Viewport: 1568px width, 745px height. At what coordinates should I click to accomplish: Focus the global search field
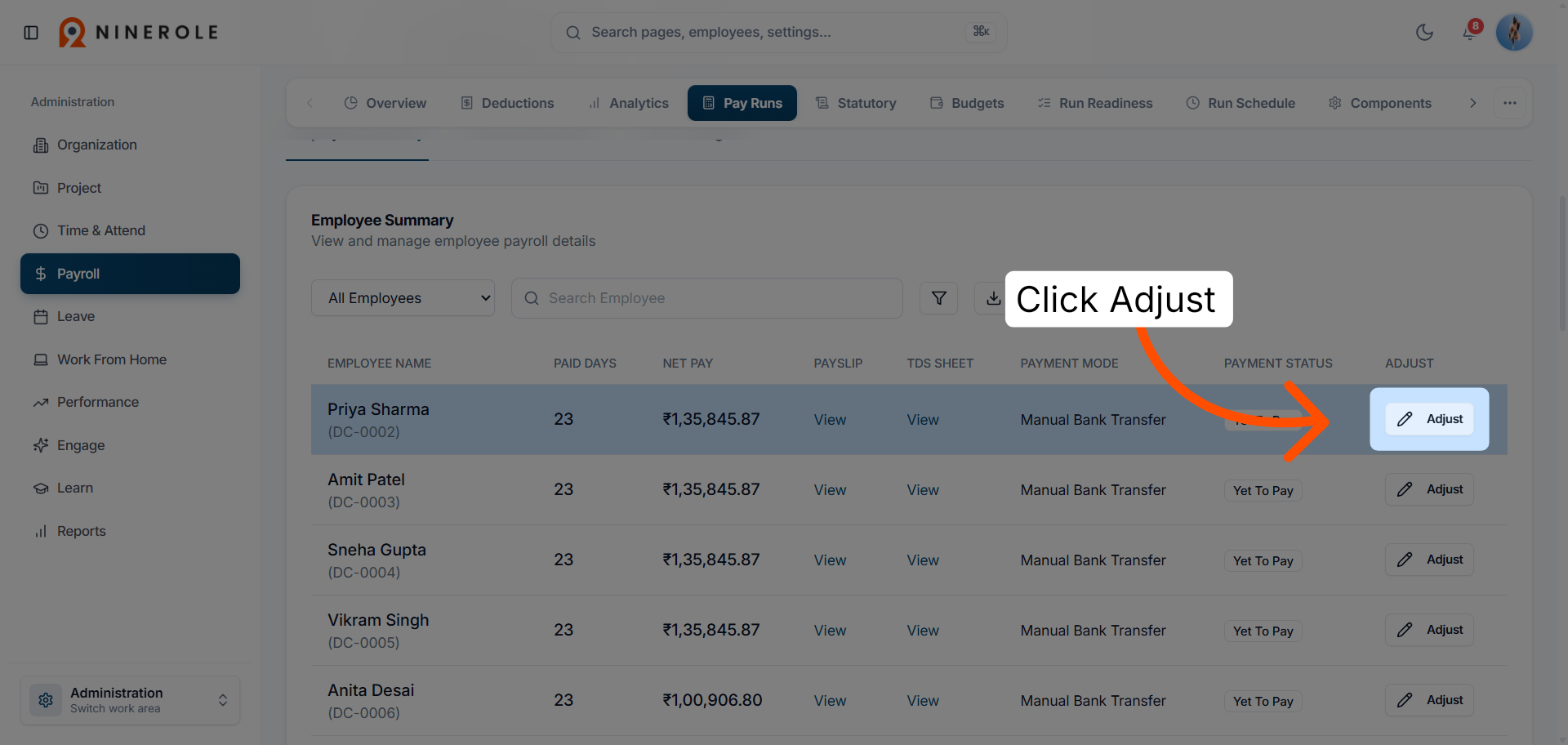pos(778,33)
